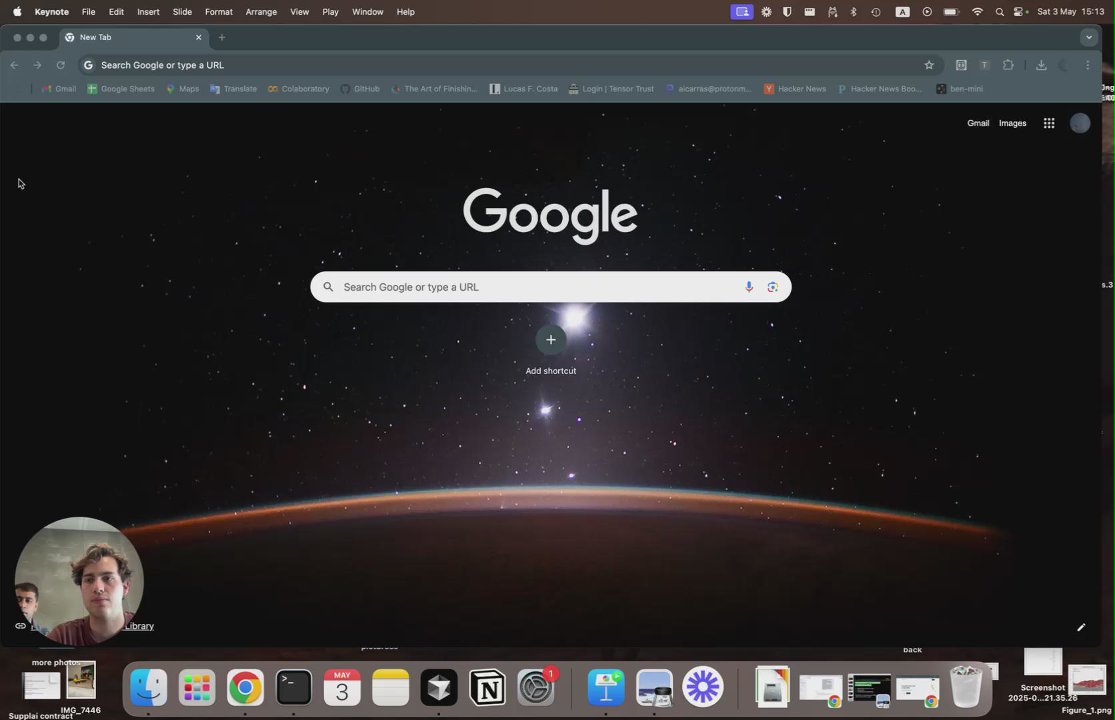Go forward using the forward arrow
The height and width of the screenshot is (720, 1115).
click(x=37, y=65)
